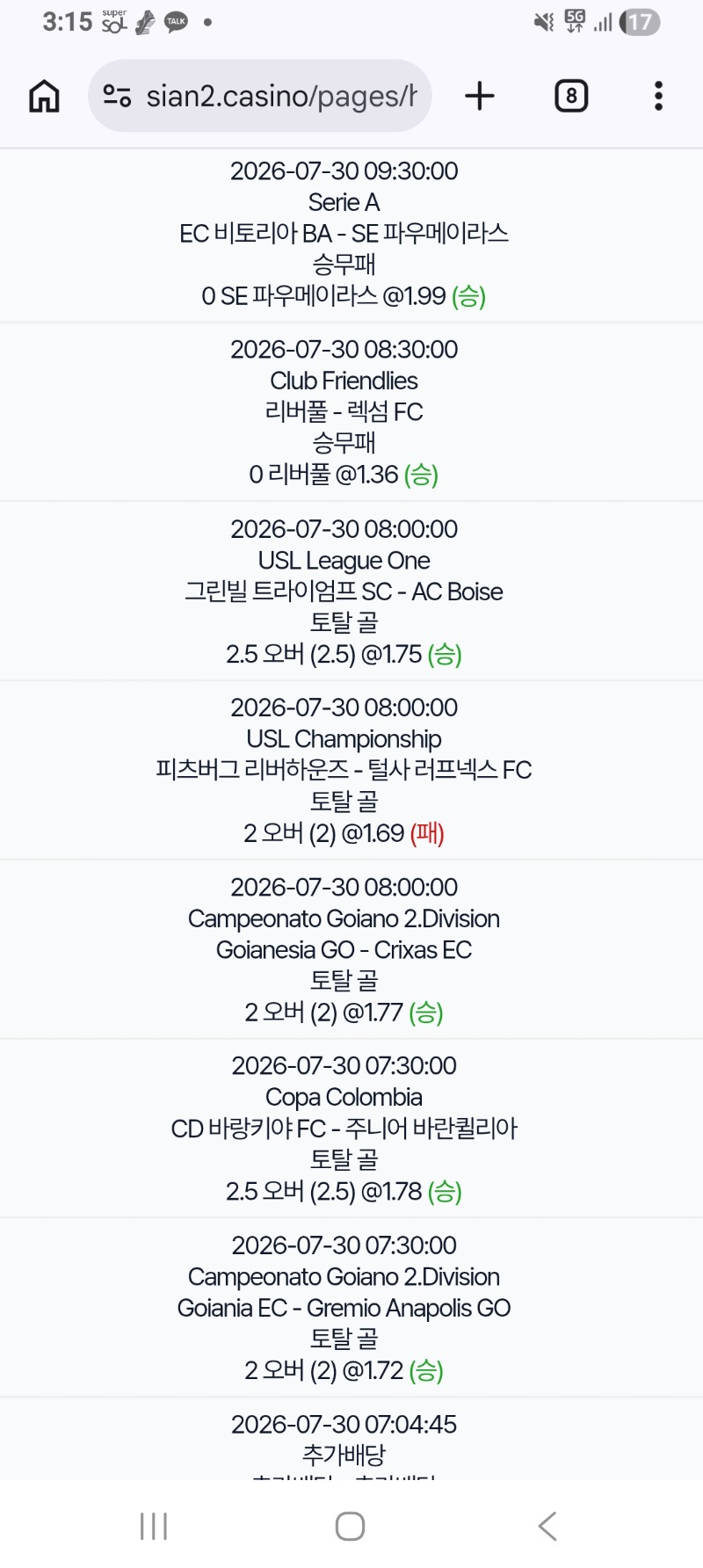Open a new tab with plus icon

[x=480, y=96]
